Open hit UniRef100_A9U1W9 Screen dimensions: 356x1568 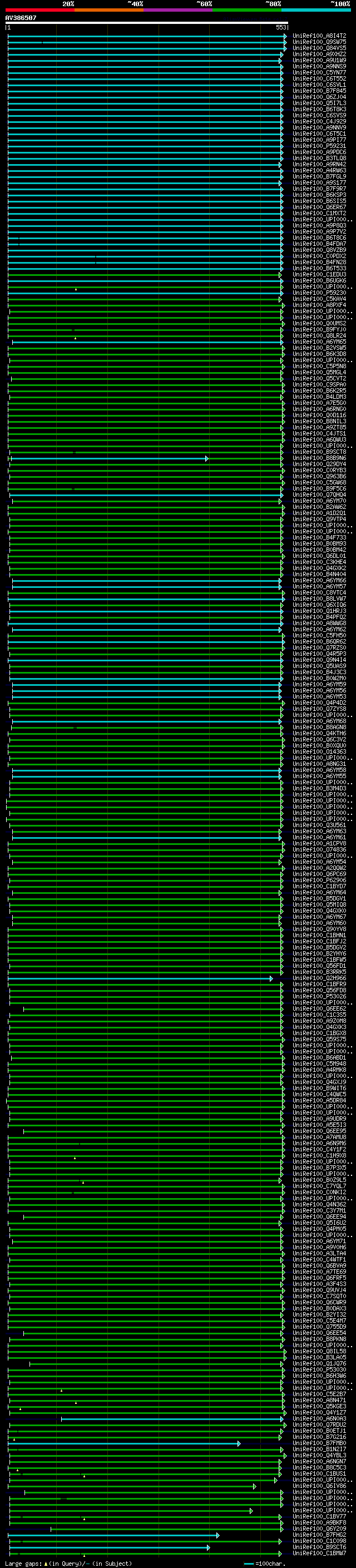click(319, 60)
